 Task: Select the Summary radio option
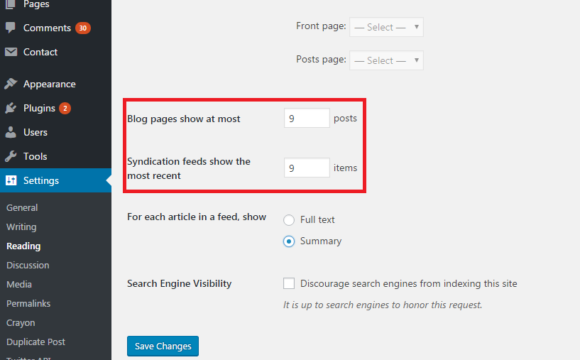point(289,241)
